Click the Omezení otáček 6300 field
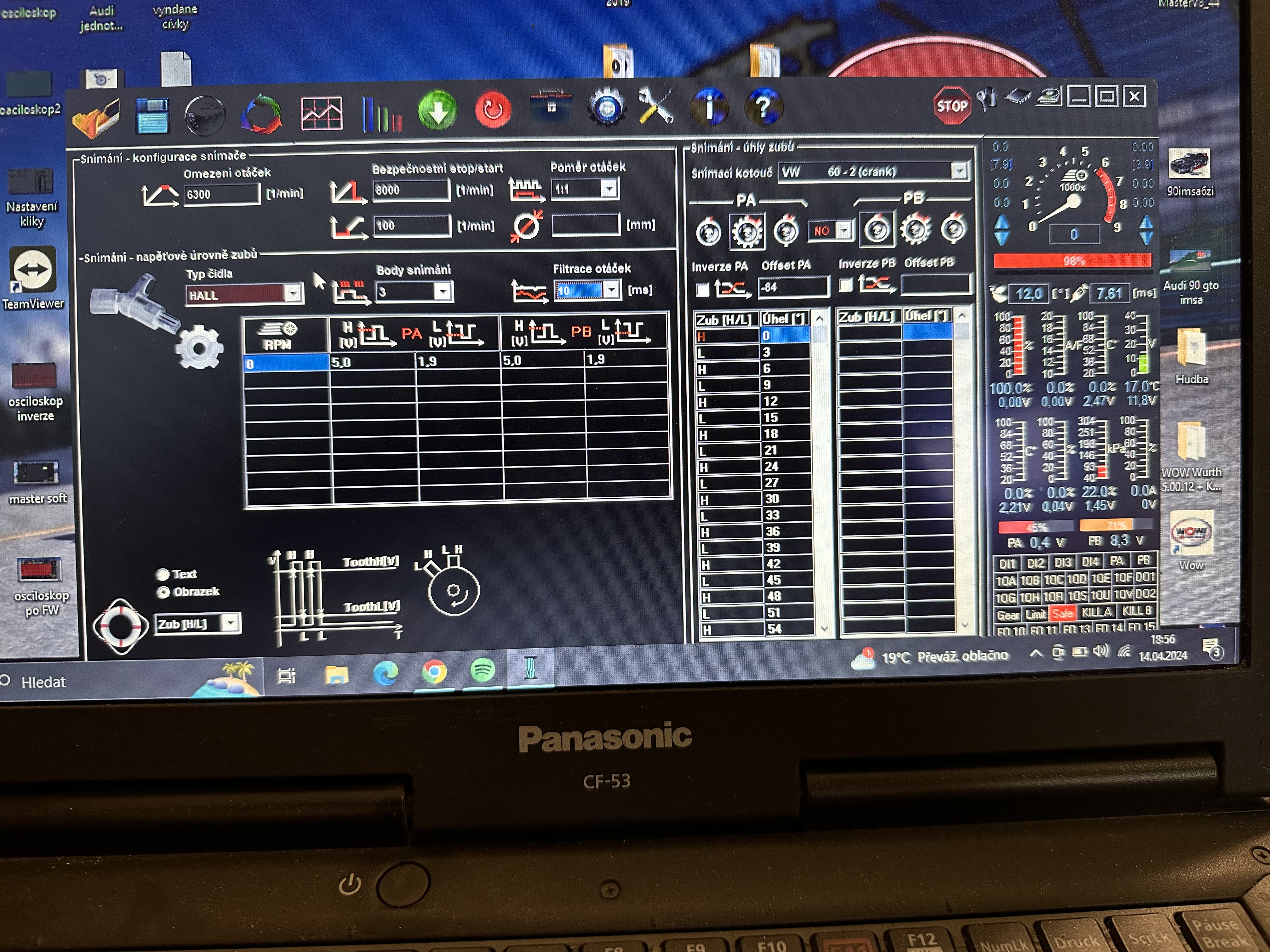Screen dimensions: 1270x952 pyautogui.click(x=221, y=195)
